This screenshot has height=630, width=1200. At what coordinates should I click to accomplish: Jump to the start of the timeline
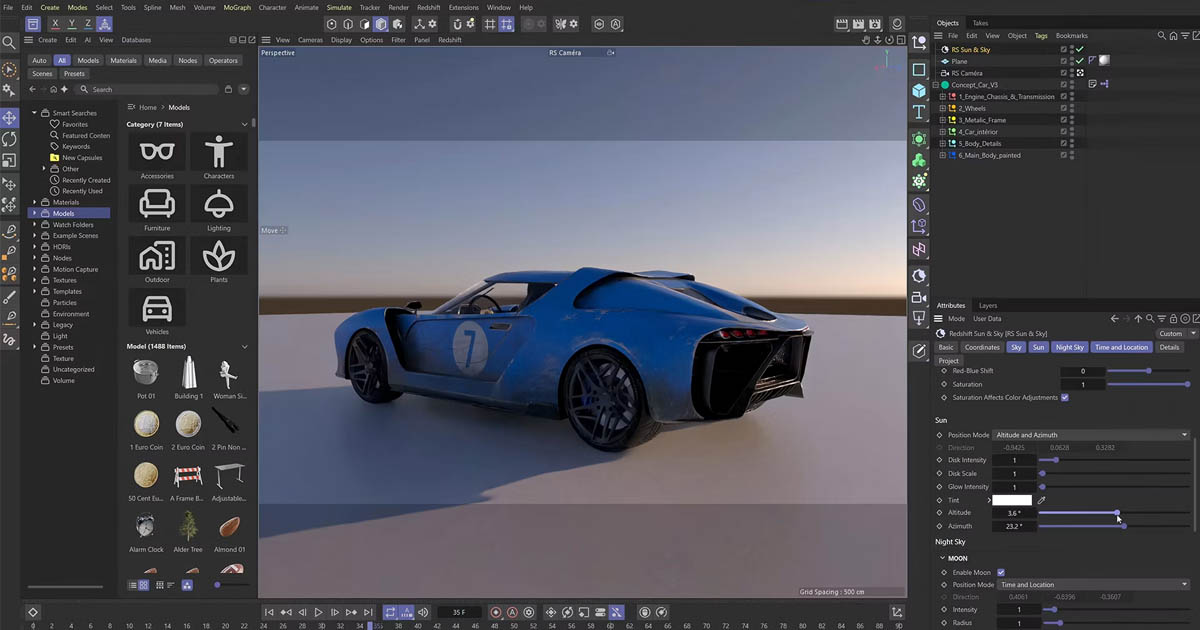click(269, 612)
